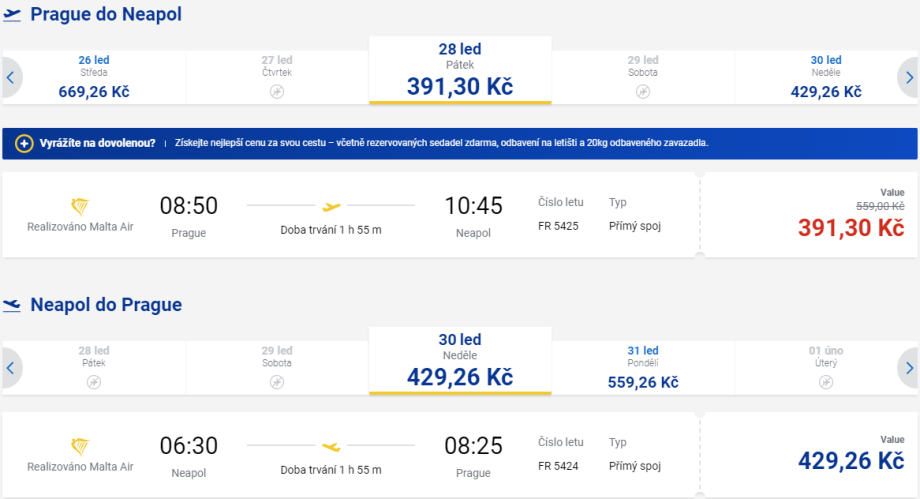The image size is (920, 499).
Task: Select the 28 led Pátek outbound date tab
Action: click(460, 70)
